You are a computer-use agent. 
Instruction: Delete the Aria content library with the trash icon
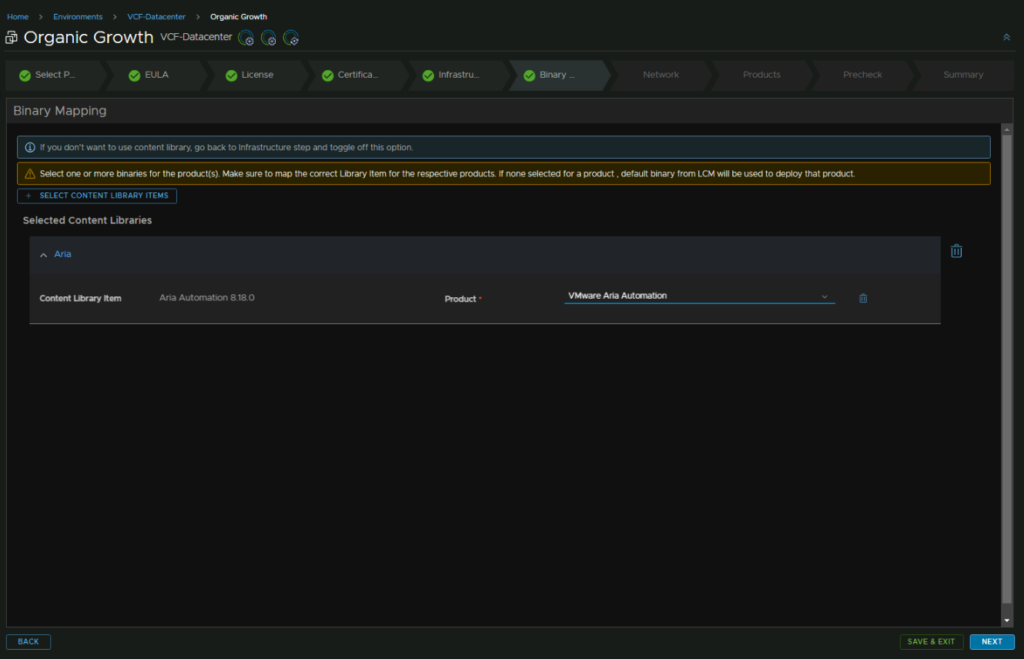coord(956,251)
